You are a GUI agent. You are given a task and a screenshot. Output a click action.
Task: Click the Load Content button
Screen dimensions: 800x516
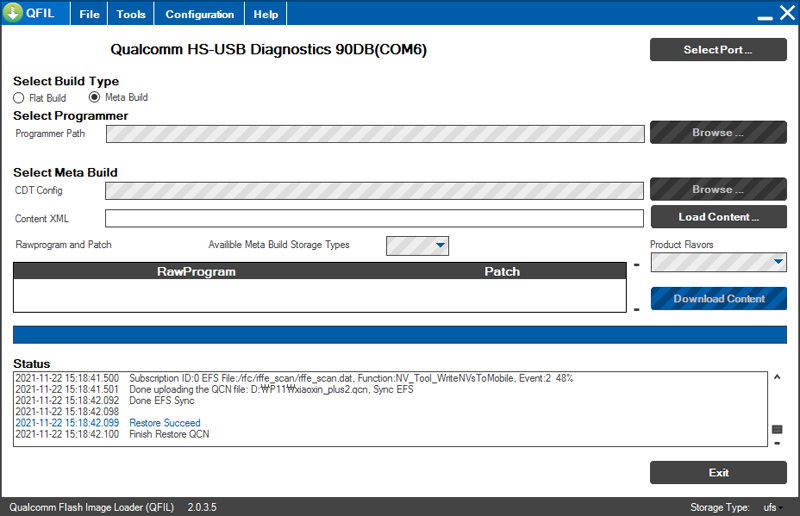coord(718,217)
